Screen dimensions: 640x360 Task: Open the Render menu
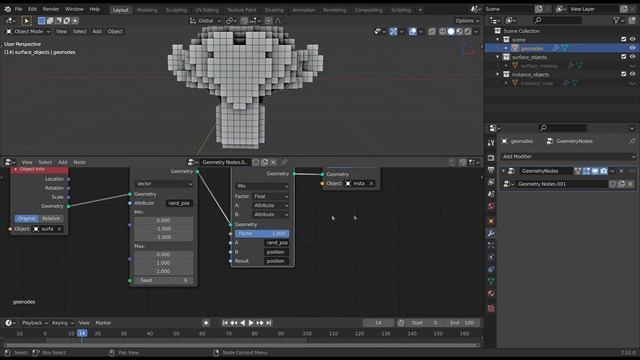[51, 9]
